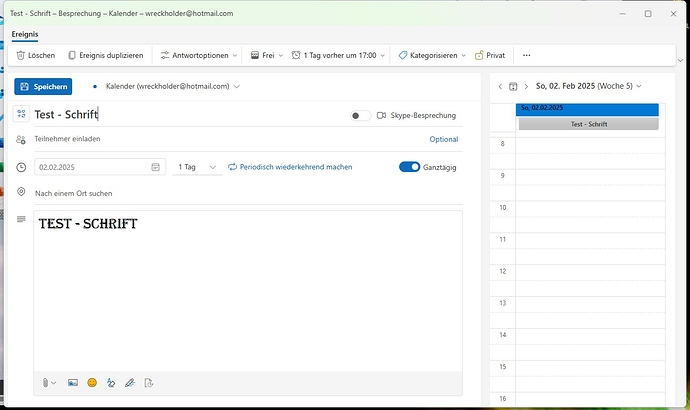Click the clock icon beside the date field
The width and height of the screenshot is (690, 410).
pyautogui.click(x=21, y=167)
